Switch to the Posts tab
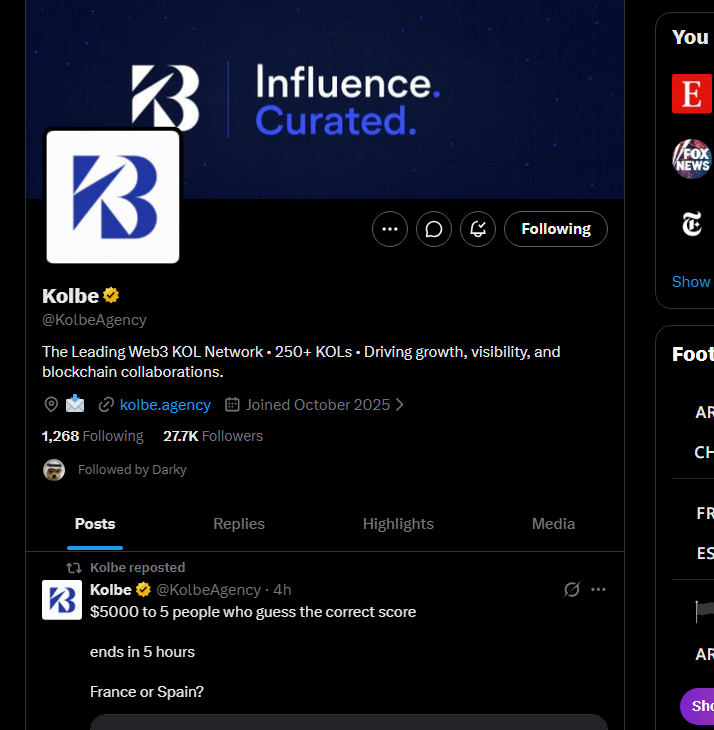714x730 pixels. (x=95, y=524)
